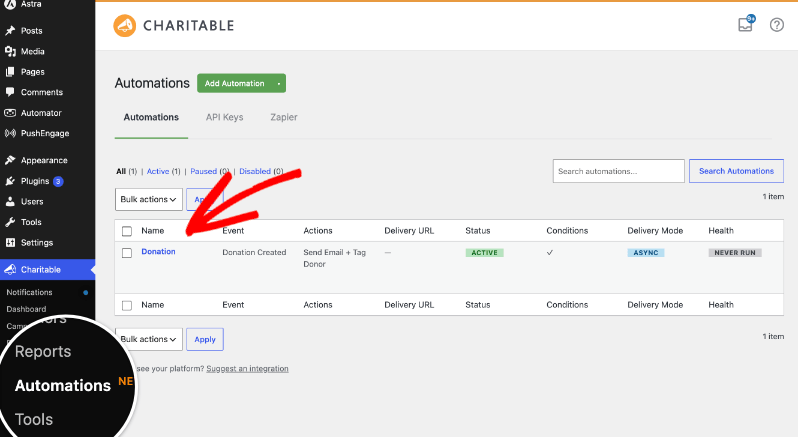The image size is (798, 437).
Task: Click the Health column header
Action: click(721, 231)
